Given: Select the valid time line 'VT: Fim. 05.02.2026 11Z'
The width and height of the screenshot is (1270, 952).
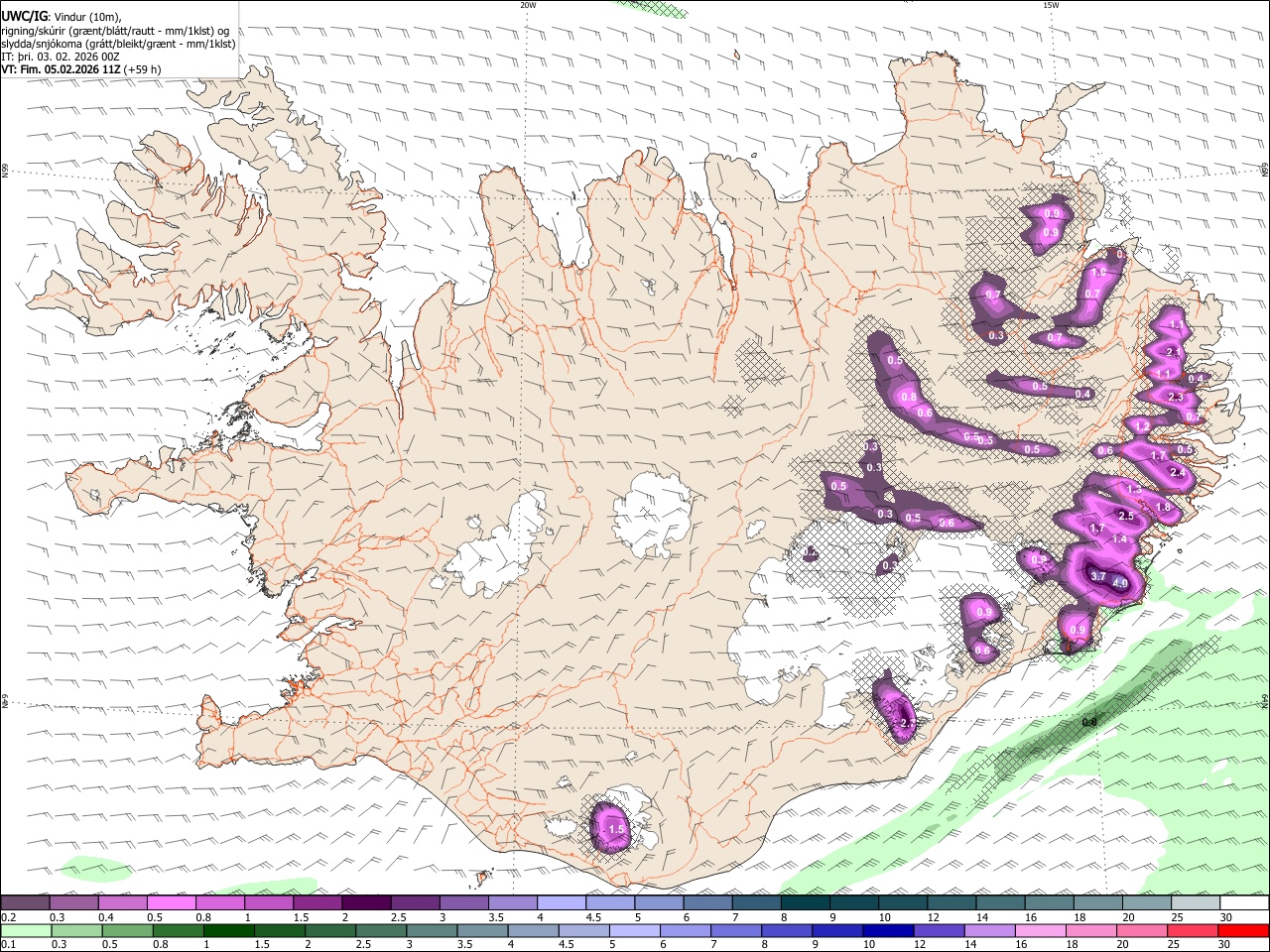Looking at the screenshot, I should coord(61,69).
